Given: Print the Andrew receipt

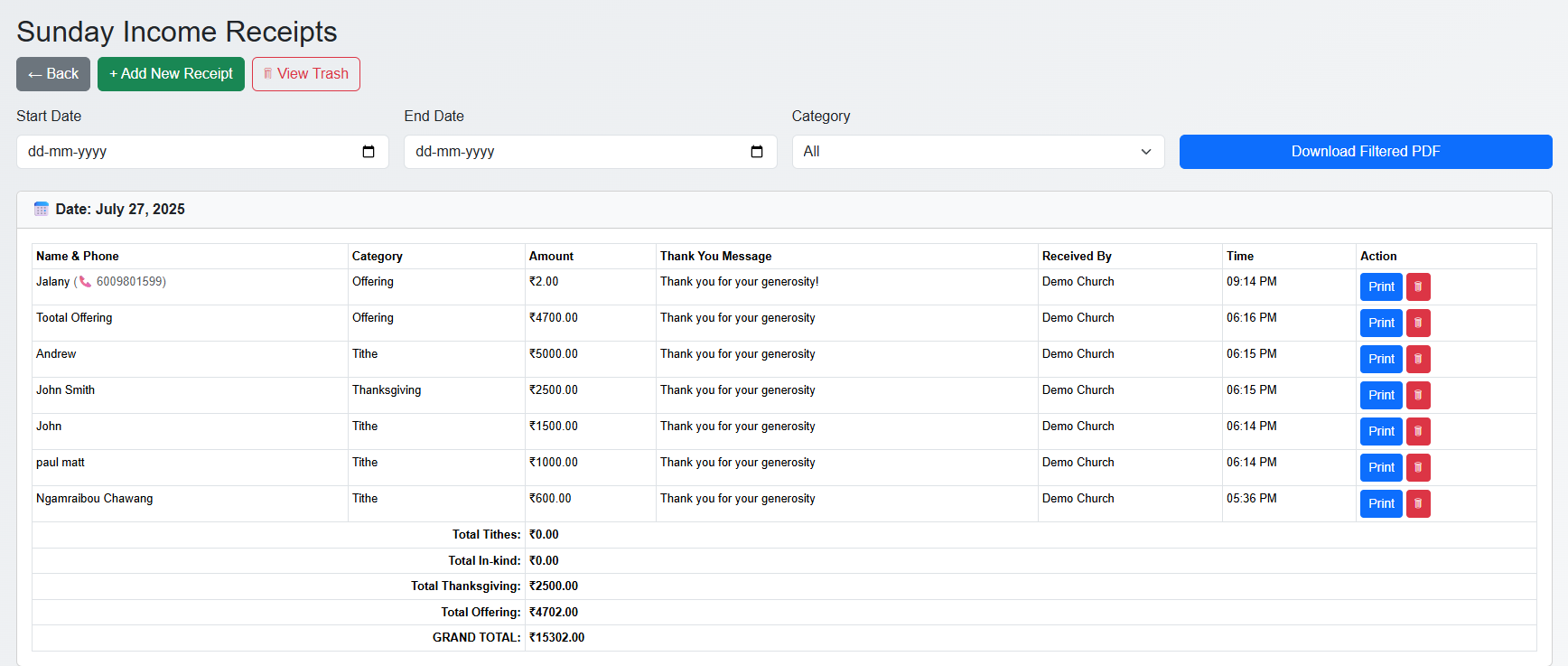Looking at the screenshot, I should 1381,359.
